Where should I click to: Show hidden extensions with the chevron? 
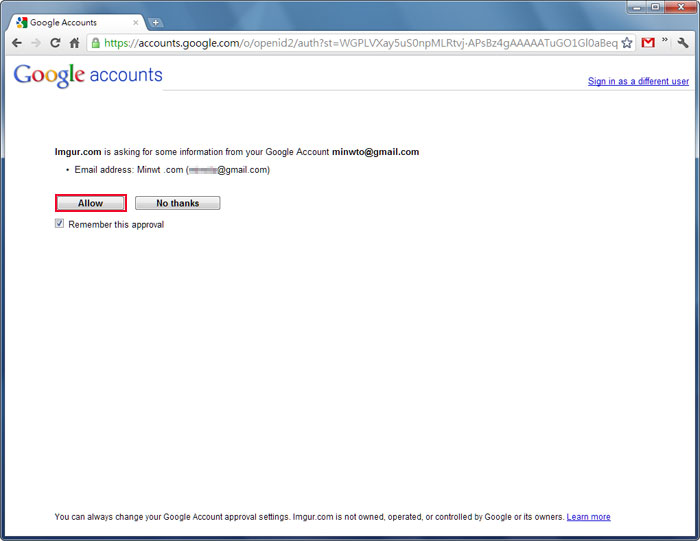click(x=665, y=40)
